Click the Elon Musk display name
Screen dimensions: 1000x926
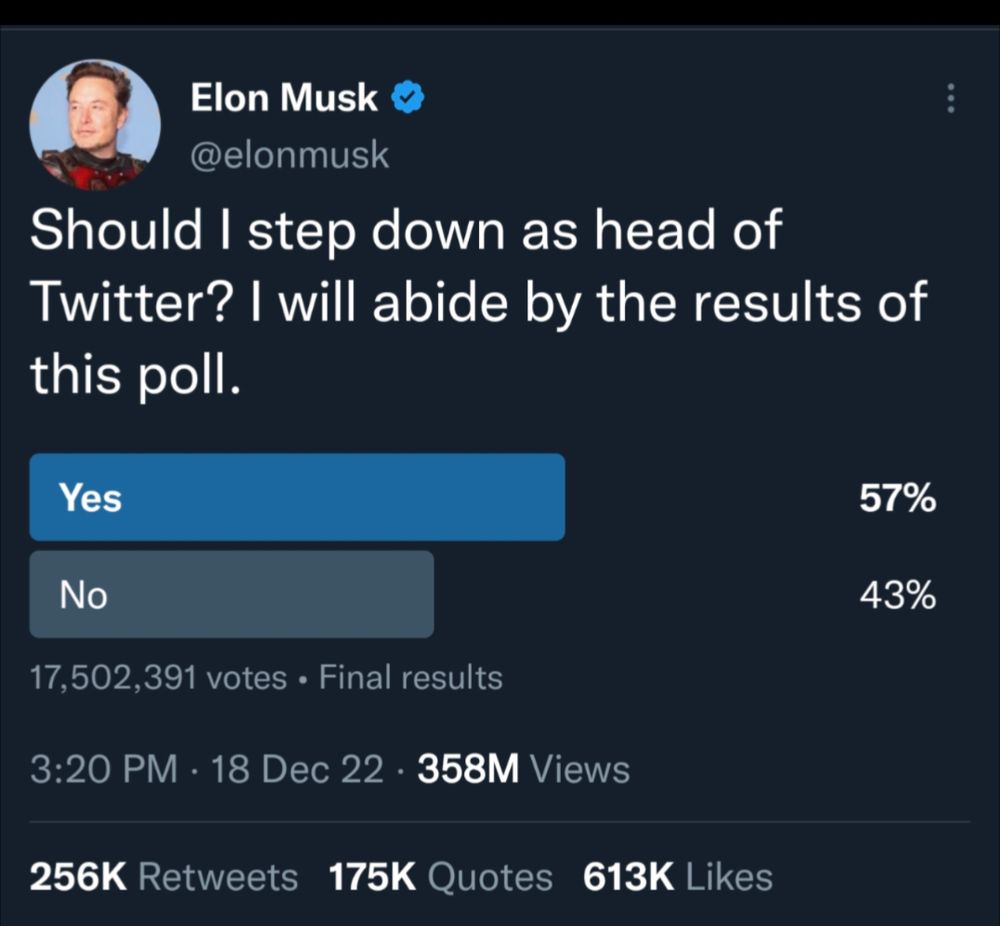coord(284,98)
